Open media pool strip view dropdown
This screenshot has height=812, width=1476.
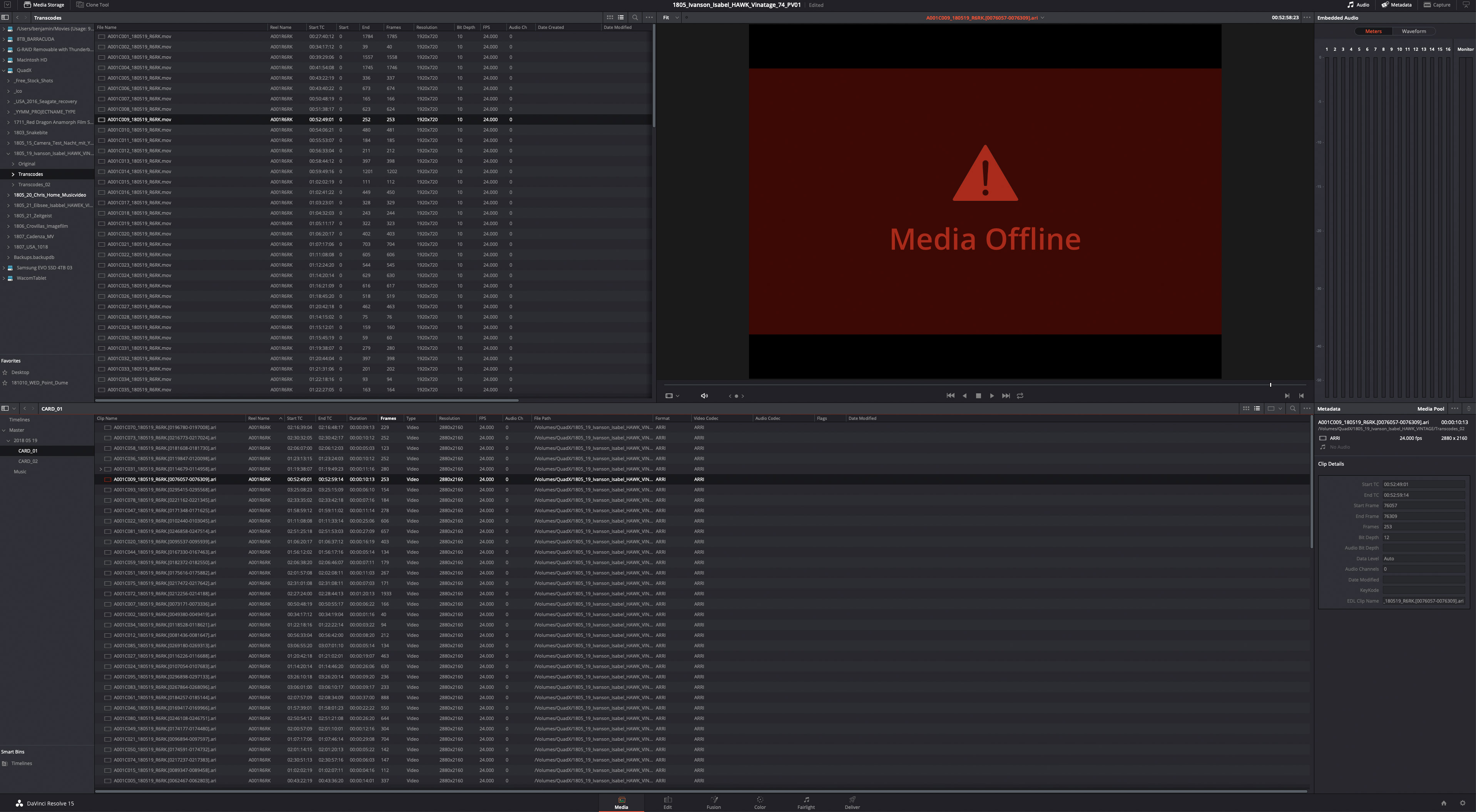[1275, 409]
